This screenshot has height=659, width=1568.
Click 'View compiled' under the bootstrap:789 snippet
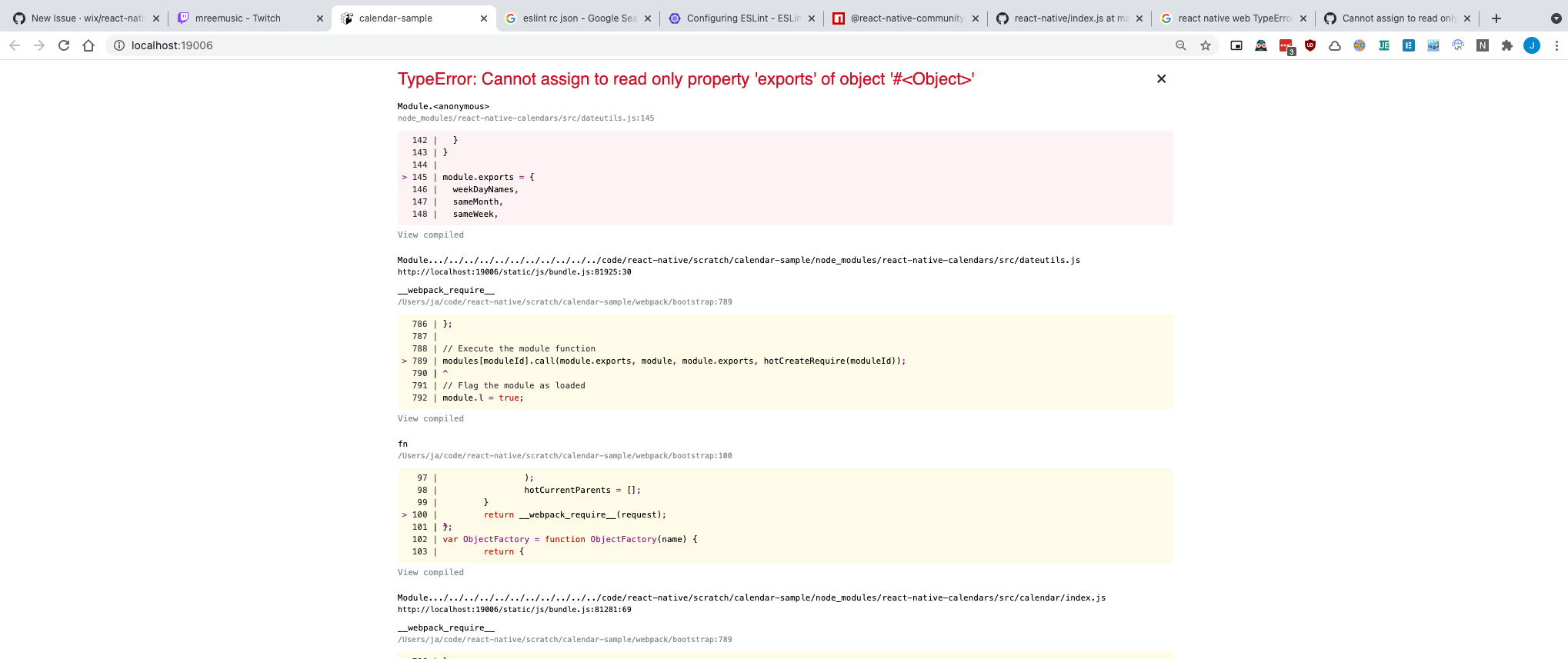coord(431,418)
